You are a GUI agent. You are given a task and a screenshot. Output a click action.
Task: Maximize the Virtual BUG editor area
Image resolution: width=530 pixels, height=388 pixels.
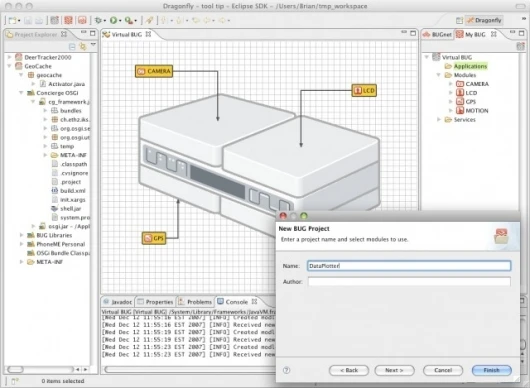click(413, 33)
